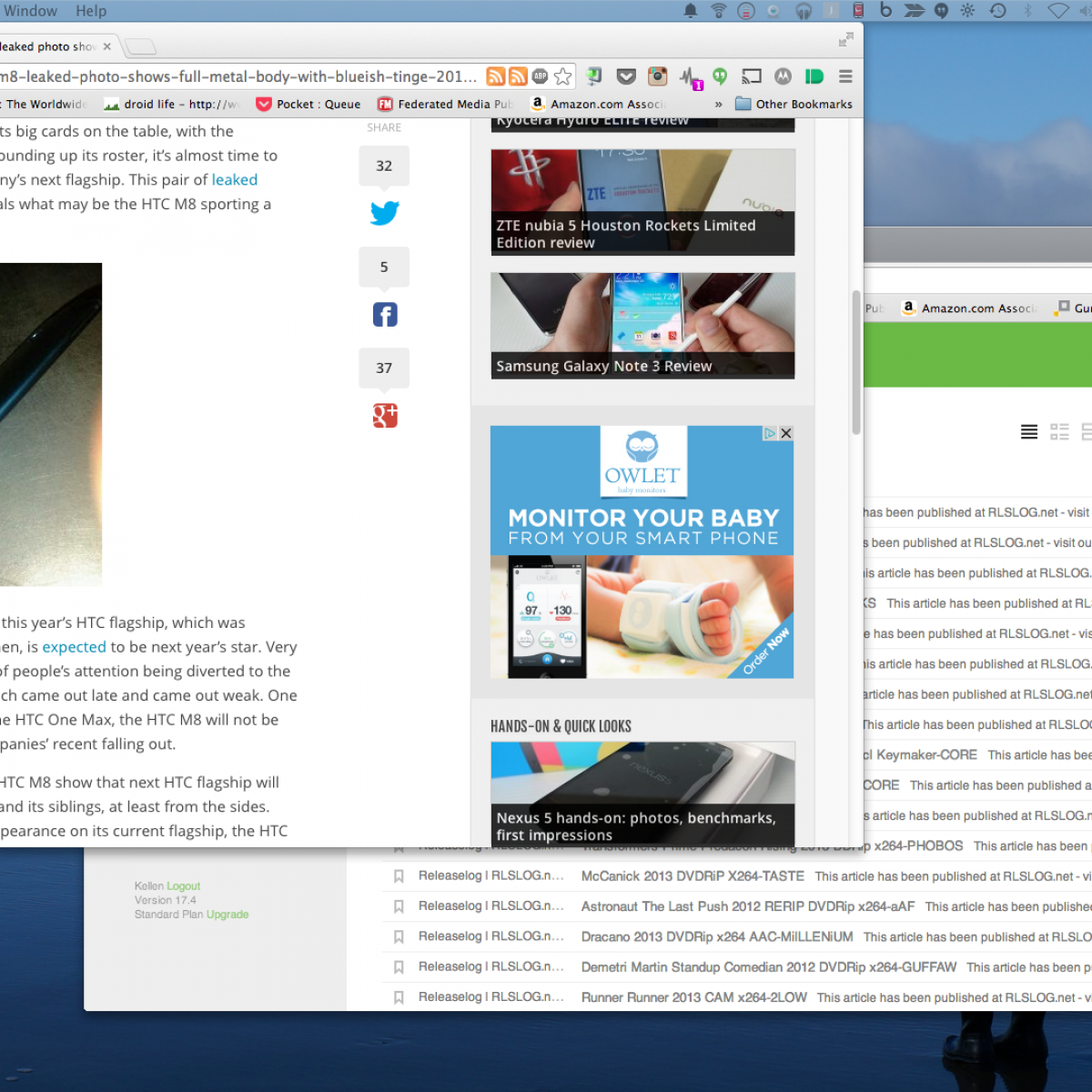Click the Twitter share count of 32
The height and width of the screenshot is (1092, 1092).
[x=384, y=166]
